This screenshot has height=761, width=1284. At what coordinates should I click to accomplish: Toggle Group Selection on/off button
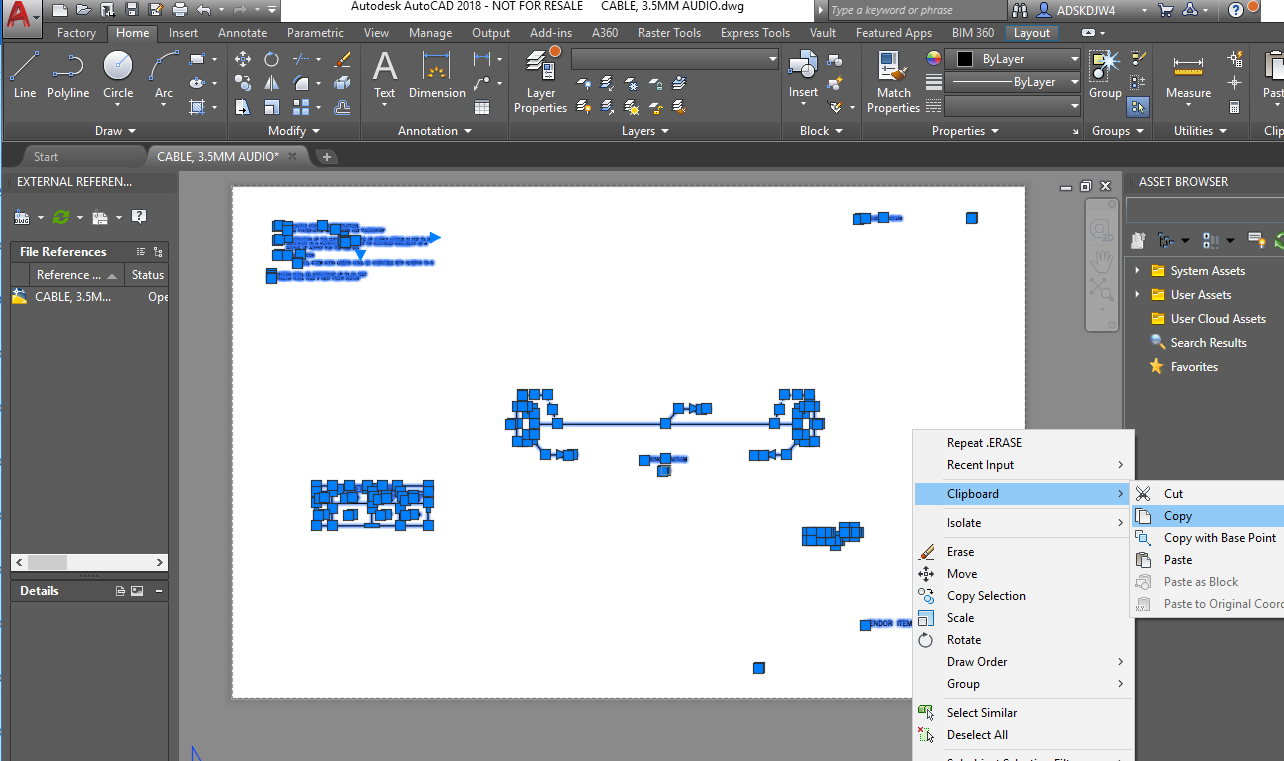click(x=1138, y=107)
